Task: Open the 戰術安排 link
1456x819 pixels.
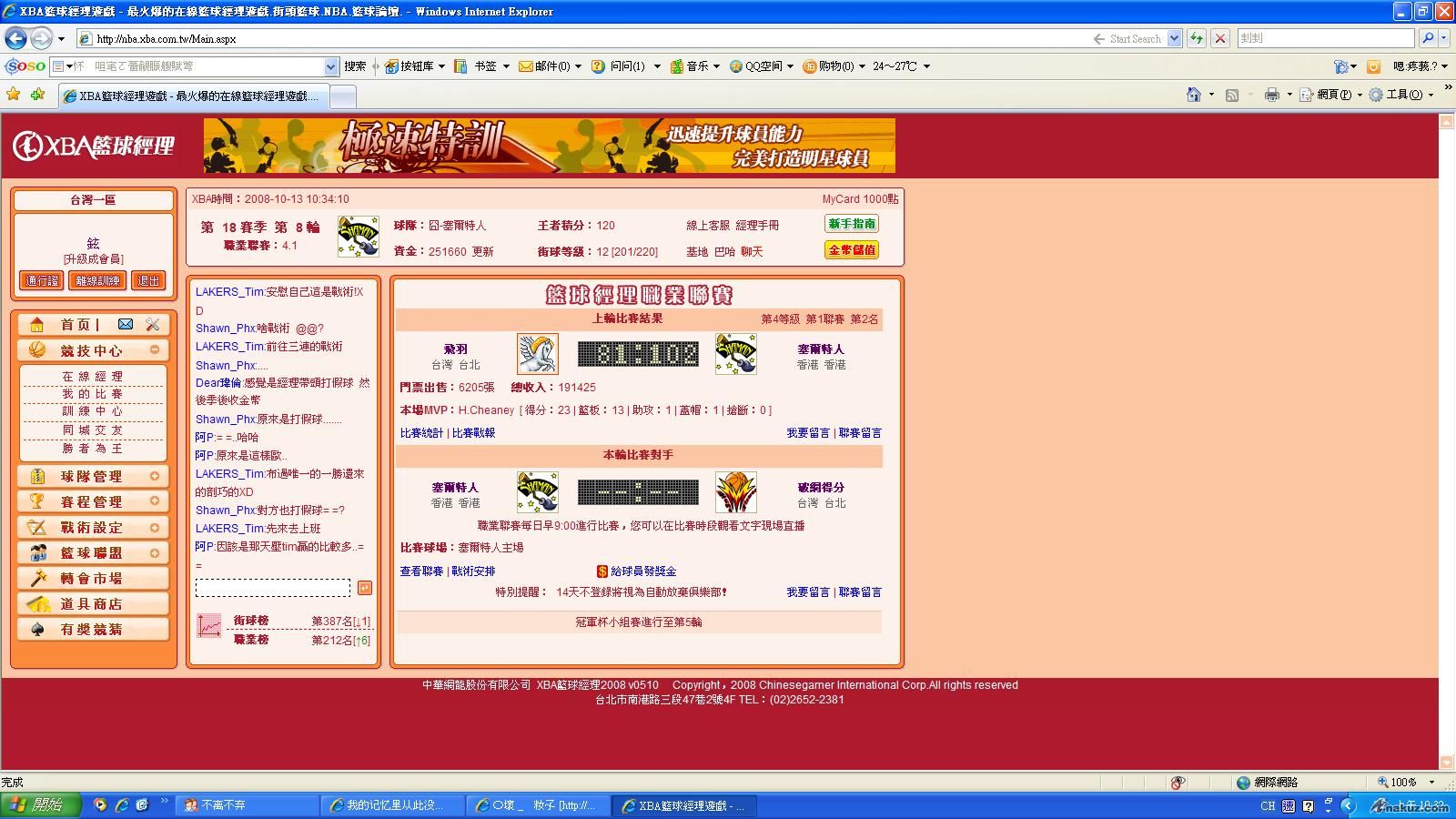Action: (x=473, y=571)
